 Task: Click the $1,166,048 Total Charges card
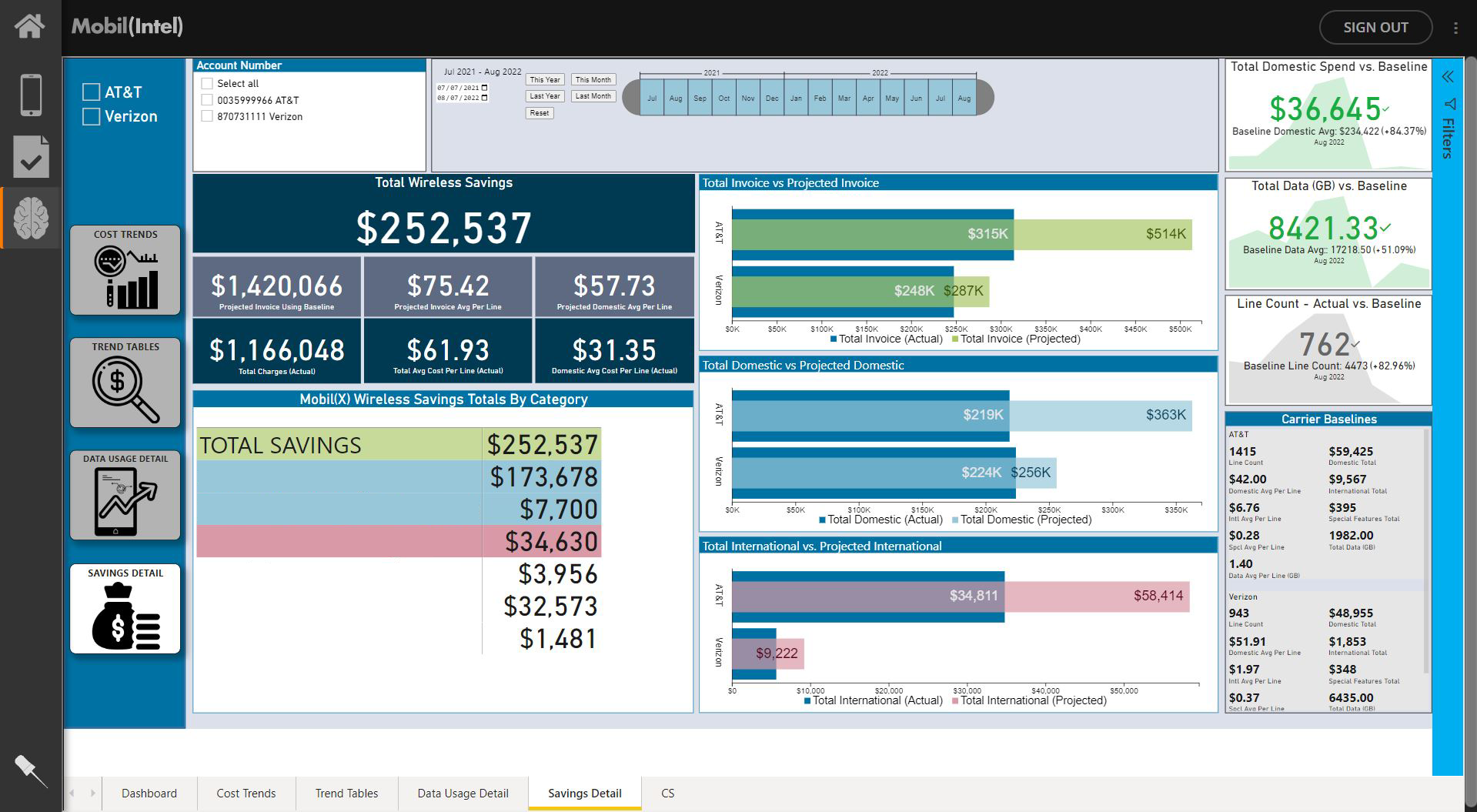point(276,351)
